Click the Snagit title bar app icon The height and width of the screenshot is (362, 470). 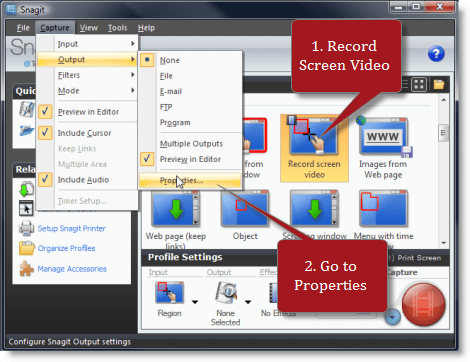(x=11, y=9)
